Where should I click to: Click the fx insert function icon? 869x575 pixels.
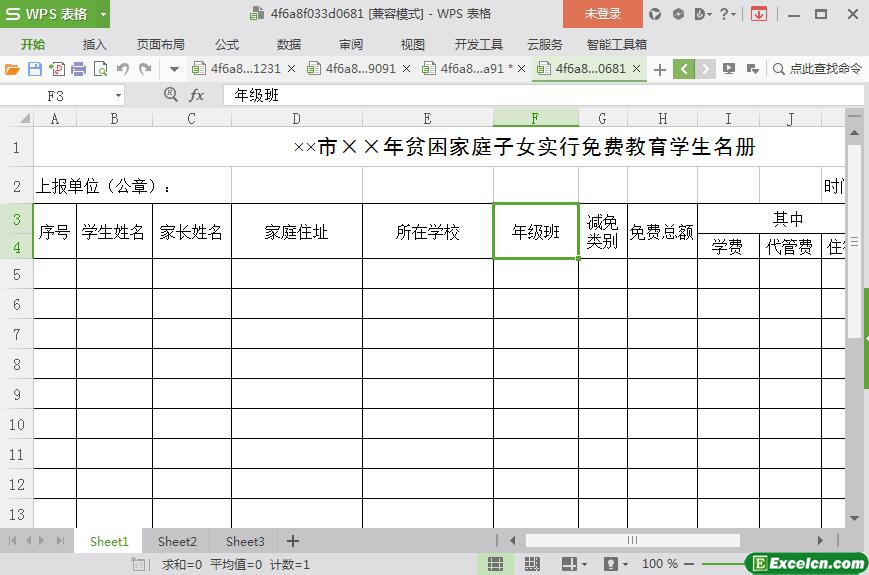[196, 95]
